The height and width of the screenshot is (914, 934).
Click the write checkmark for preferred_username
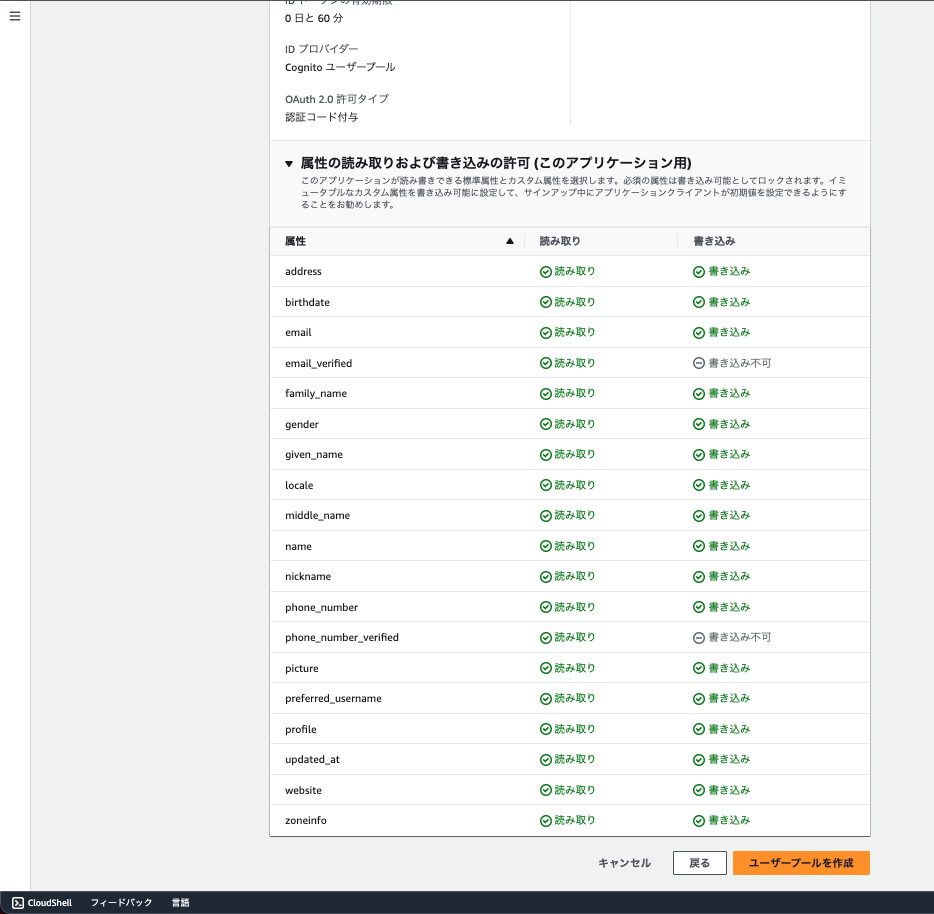pyautogui.click(x=699, y=698)
